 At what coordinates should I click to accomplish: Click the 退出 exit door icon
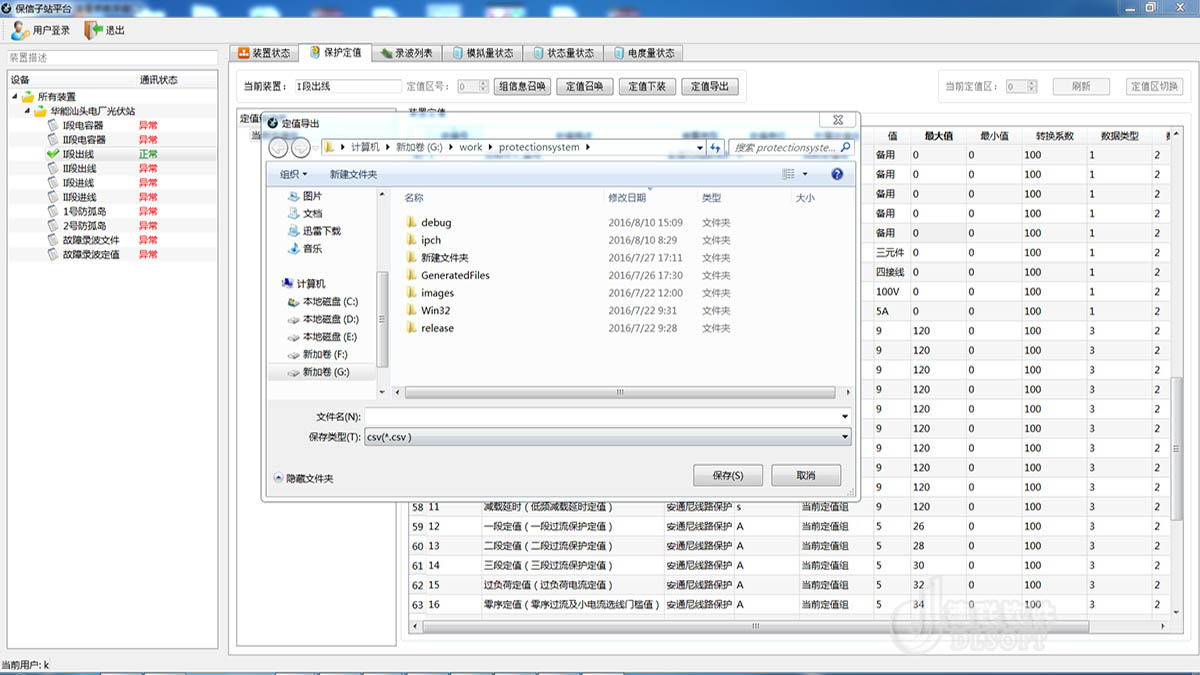coord(93,30)
